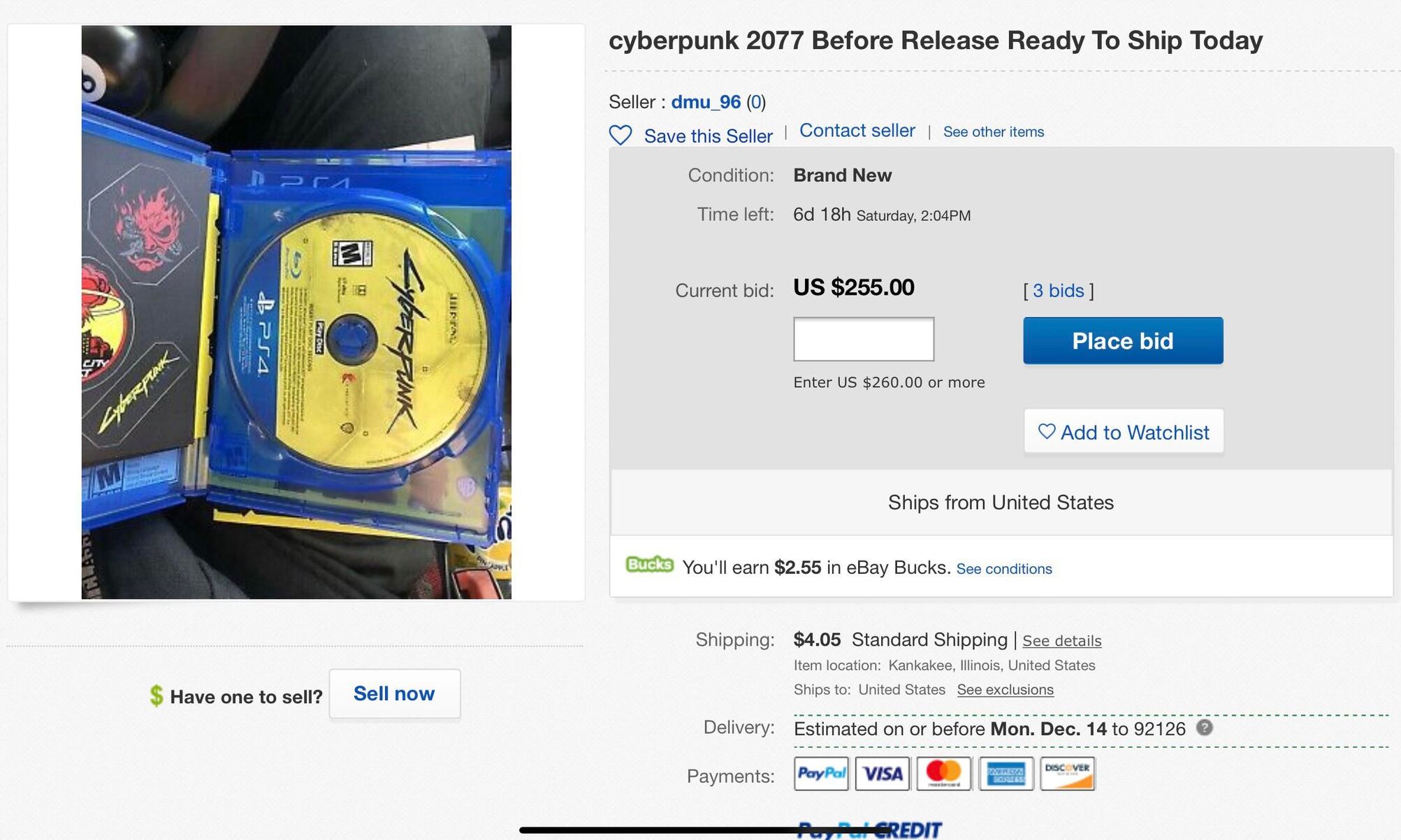1401x840 pixels.
Task: Click See details for shipping
Action: click(1061, 641)
